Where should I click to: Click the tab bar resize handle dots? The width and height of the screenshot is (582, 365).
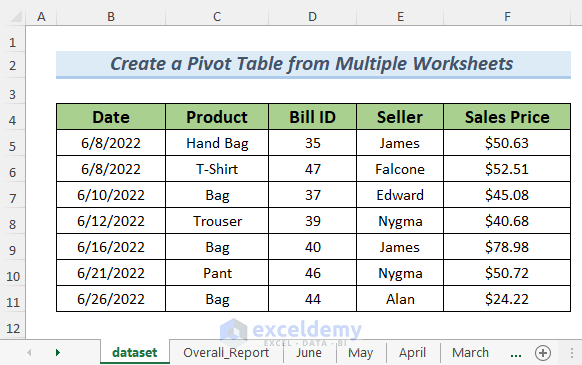click(572, 353)
